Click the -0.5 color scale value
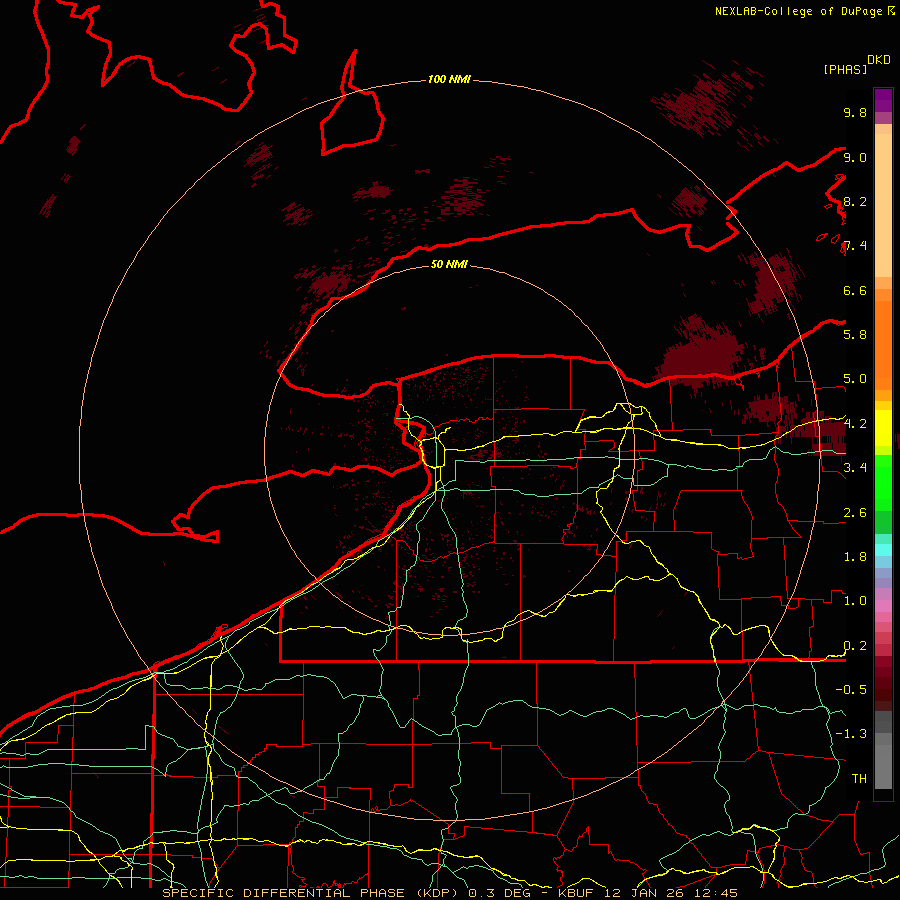This screenshot has width=900, height=900. click(851, 690)
